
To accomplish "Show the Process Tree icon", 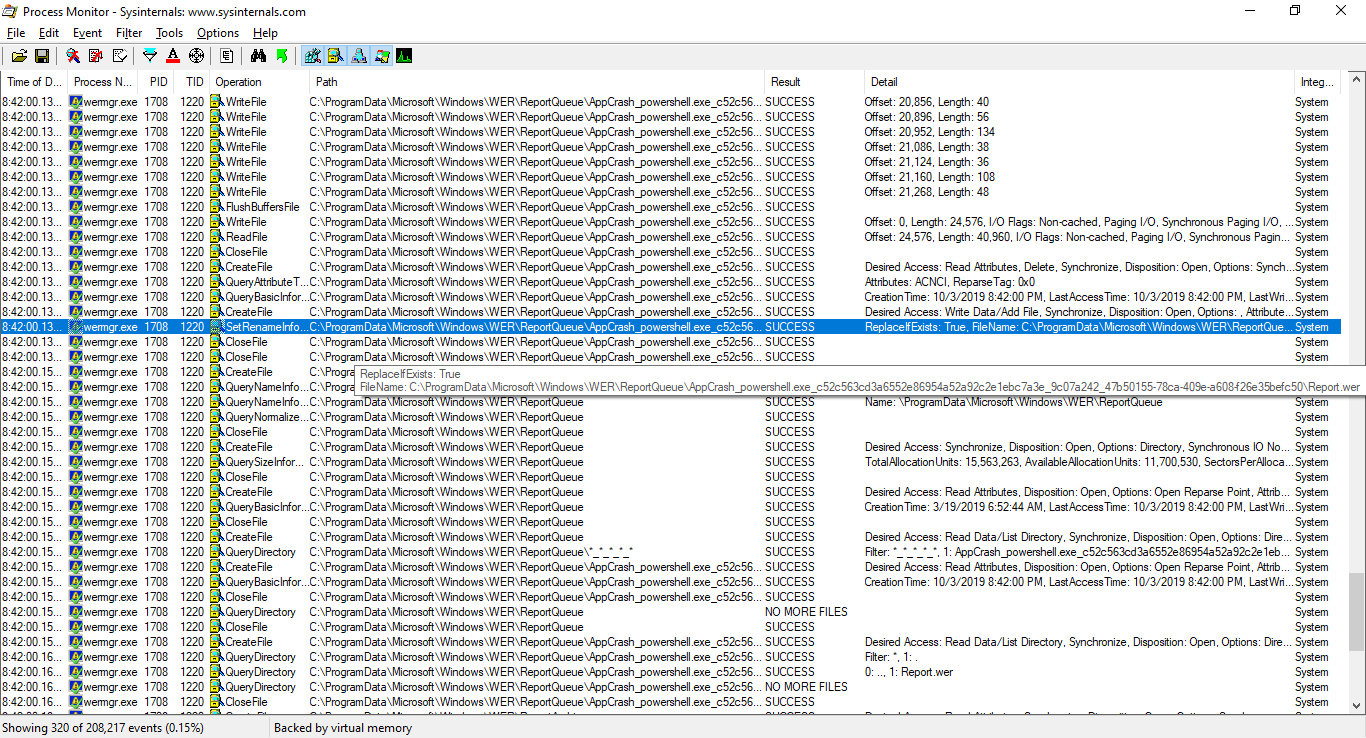I will [x=227, y=56].
